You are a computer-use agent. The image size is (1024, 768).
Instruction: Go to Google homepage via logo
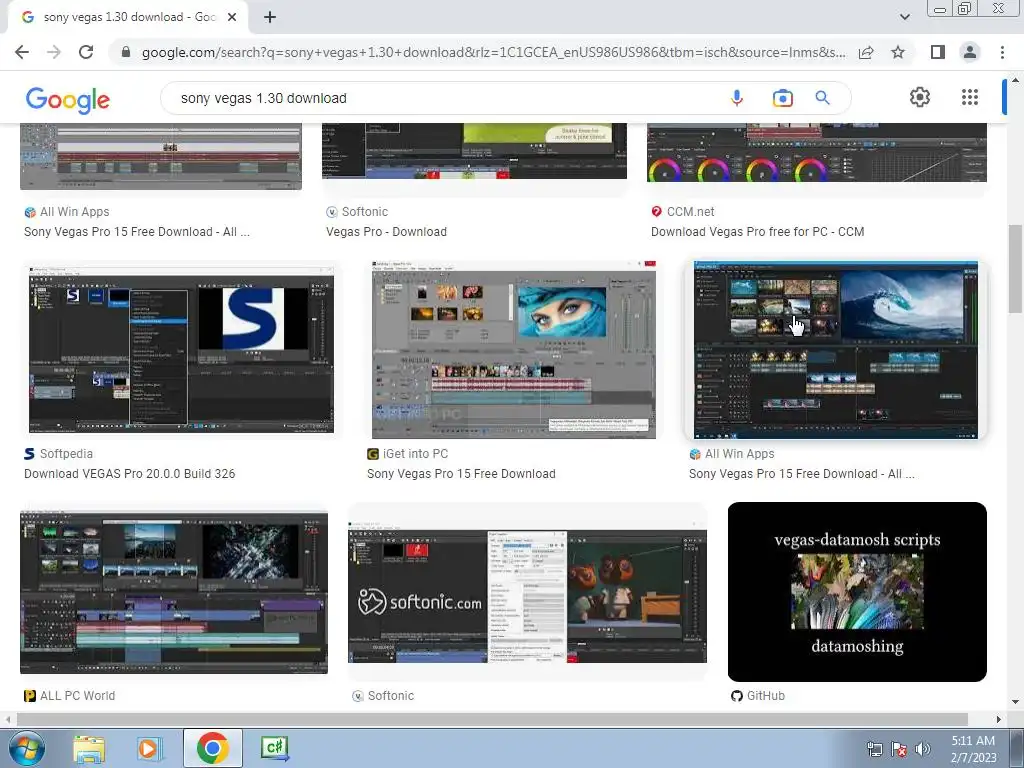pos(67,99)
